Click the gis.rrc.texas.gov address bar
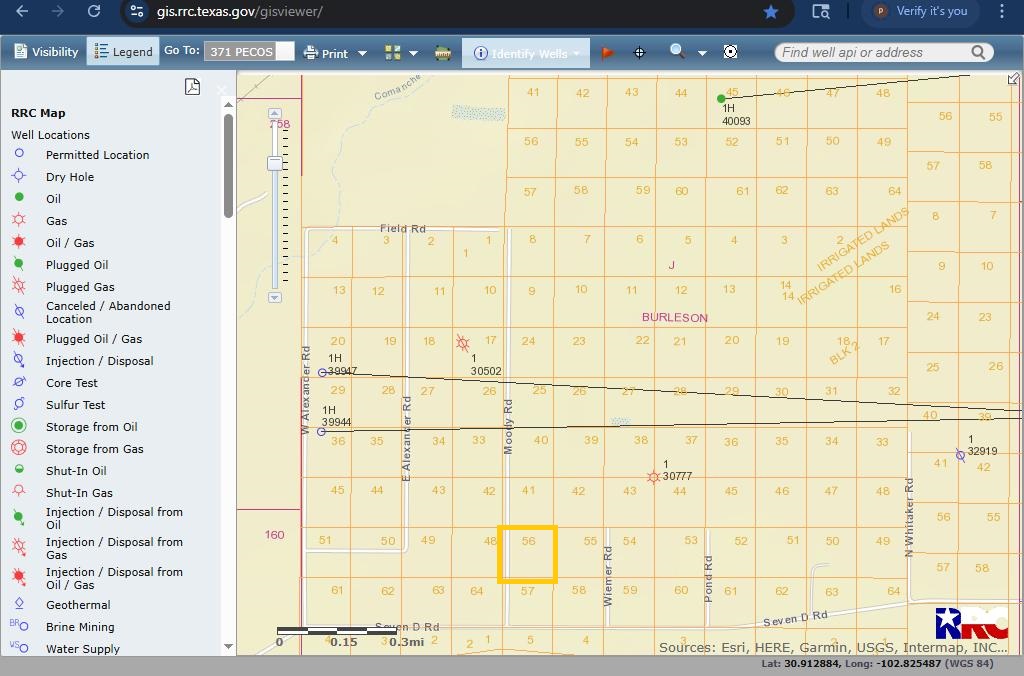 click(240, 11)
